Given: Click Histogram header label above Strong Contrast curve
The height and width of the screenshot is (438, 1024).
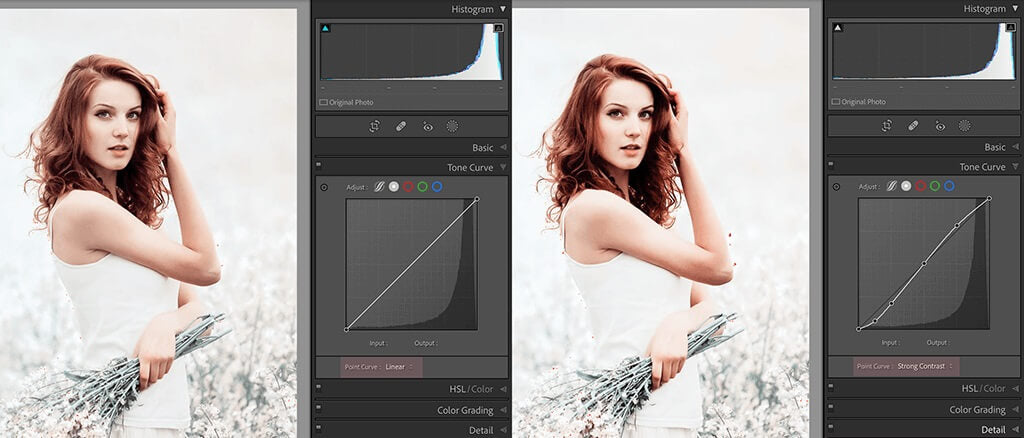Looking at the screenshot, I should tap(985, 8).
